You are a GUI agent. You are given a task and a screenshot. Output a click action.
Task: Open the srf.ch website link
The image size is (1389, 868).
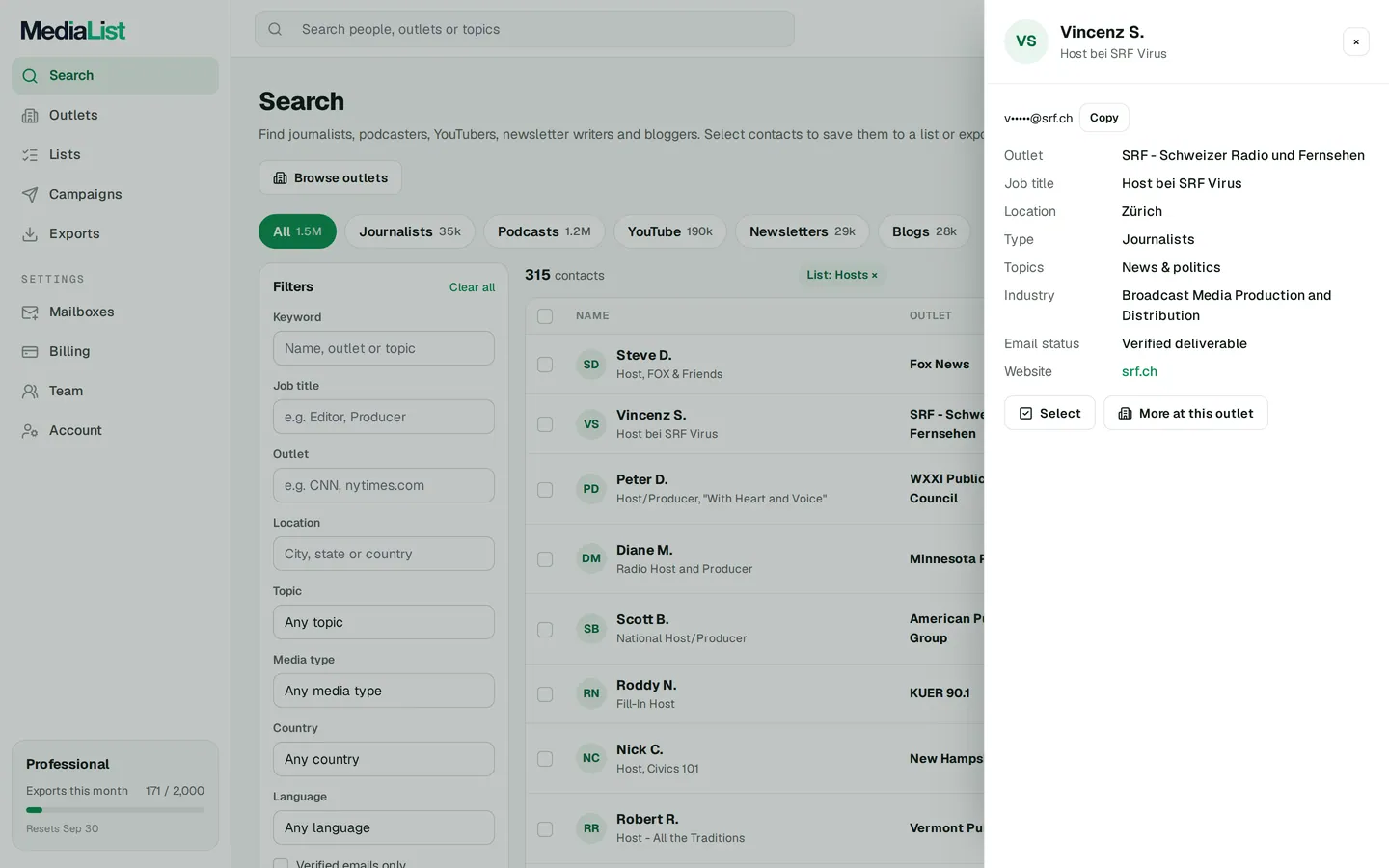click(1139, 371)
